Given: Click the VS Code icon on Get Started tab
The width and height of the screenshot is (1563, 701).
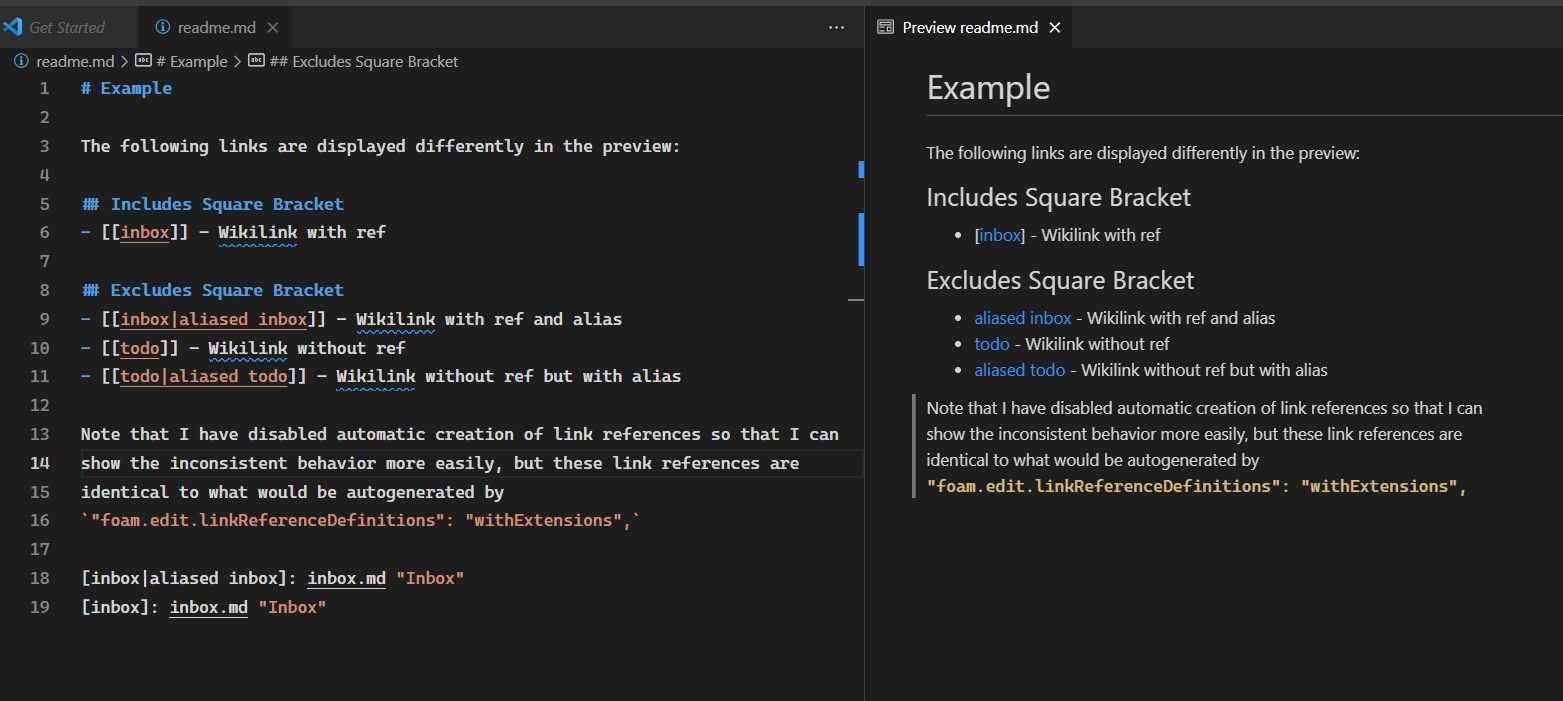Looking at the screenshot, I should tap(13, 27).
